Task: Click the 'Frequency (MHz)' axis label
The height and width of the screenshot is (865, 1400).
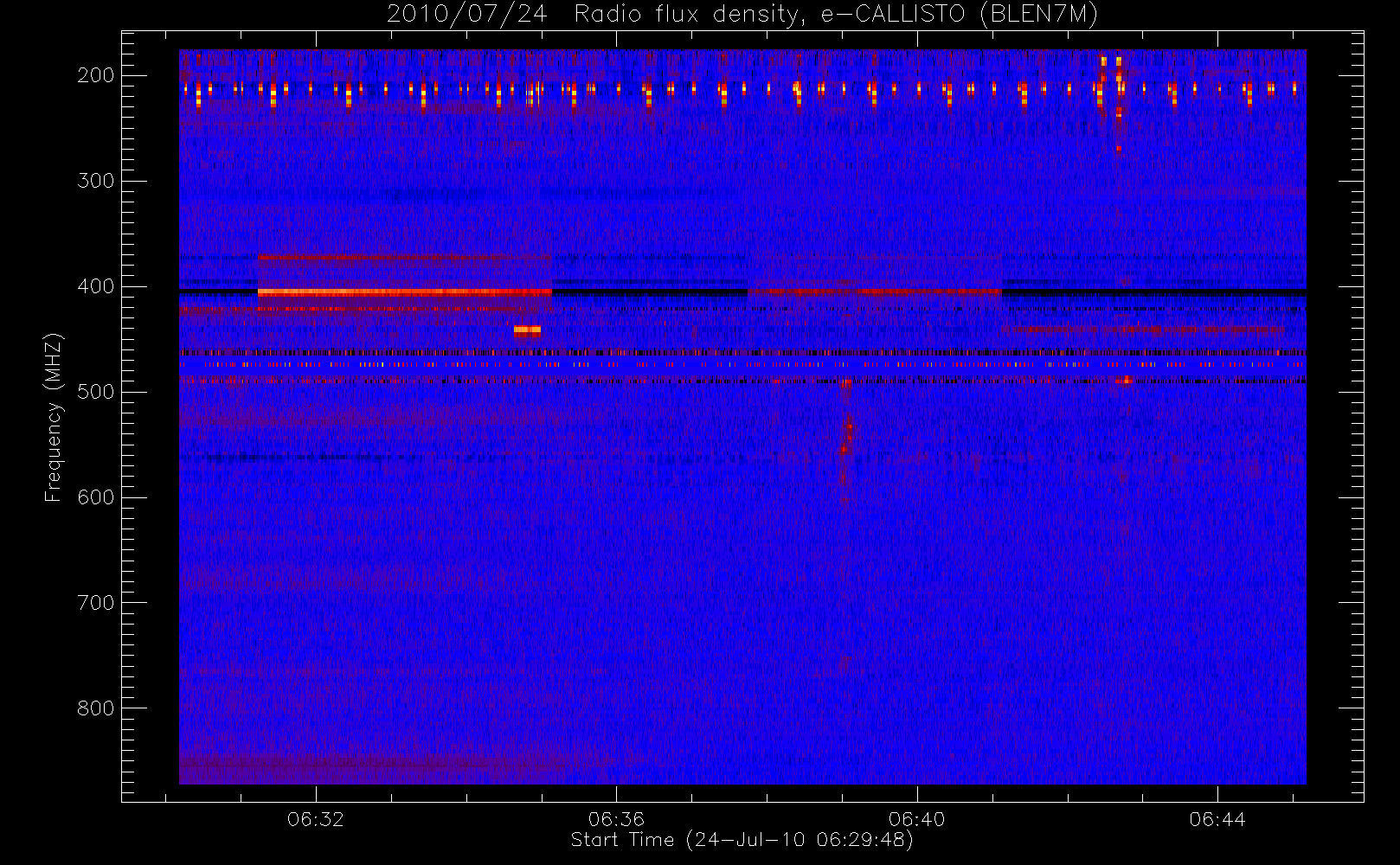Action: tap(54, 417)
